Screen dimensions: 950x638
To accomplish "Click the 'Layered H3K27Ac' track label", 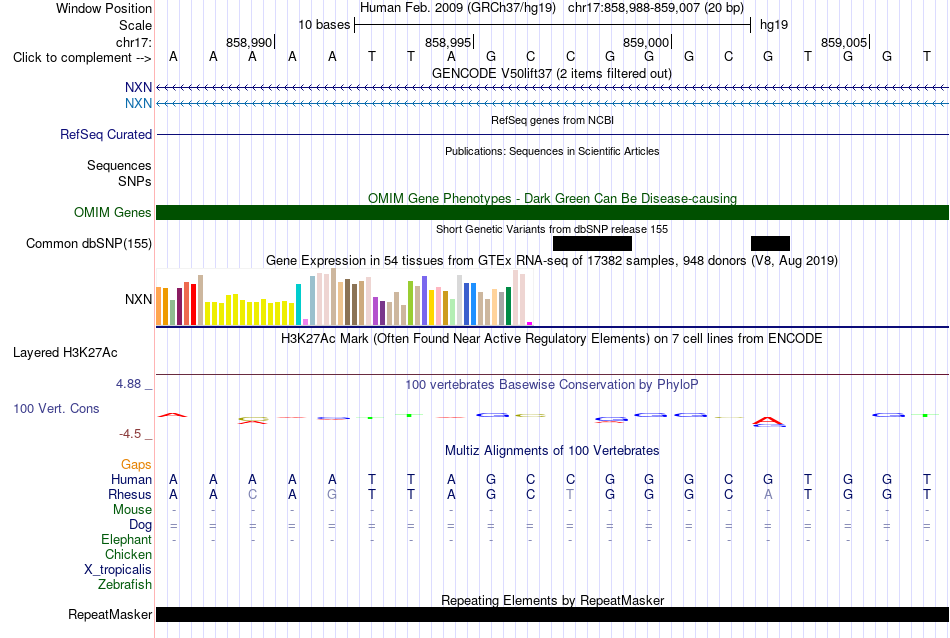I will click(65, 353).
